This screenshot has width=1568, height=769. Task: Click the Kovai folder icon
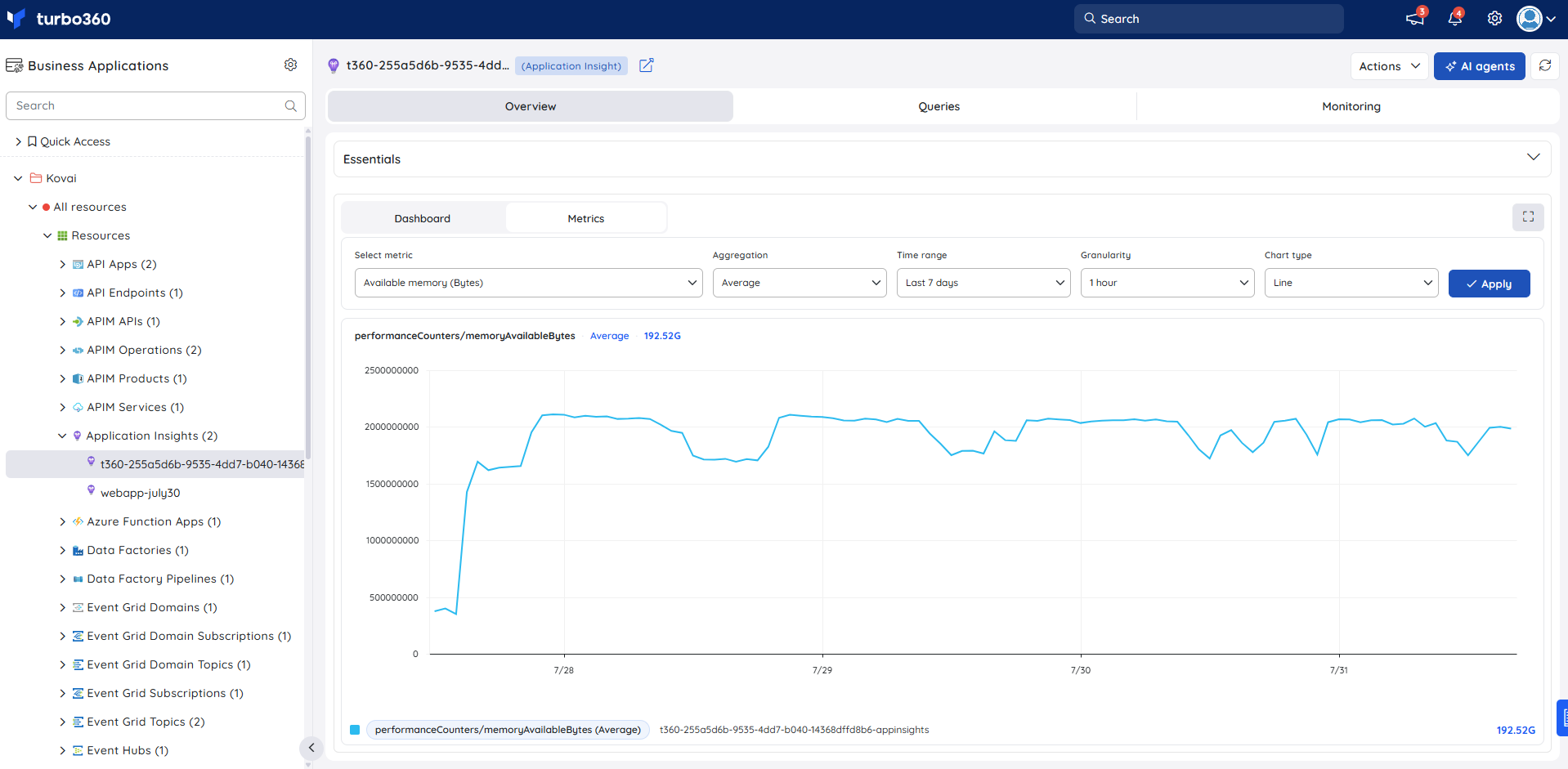[x=36, y=178]
